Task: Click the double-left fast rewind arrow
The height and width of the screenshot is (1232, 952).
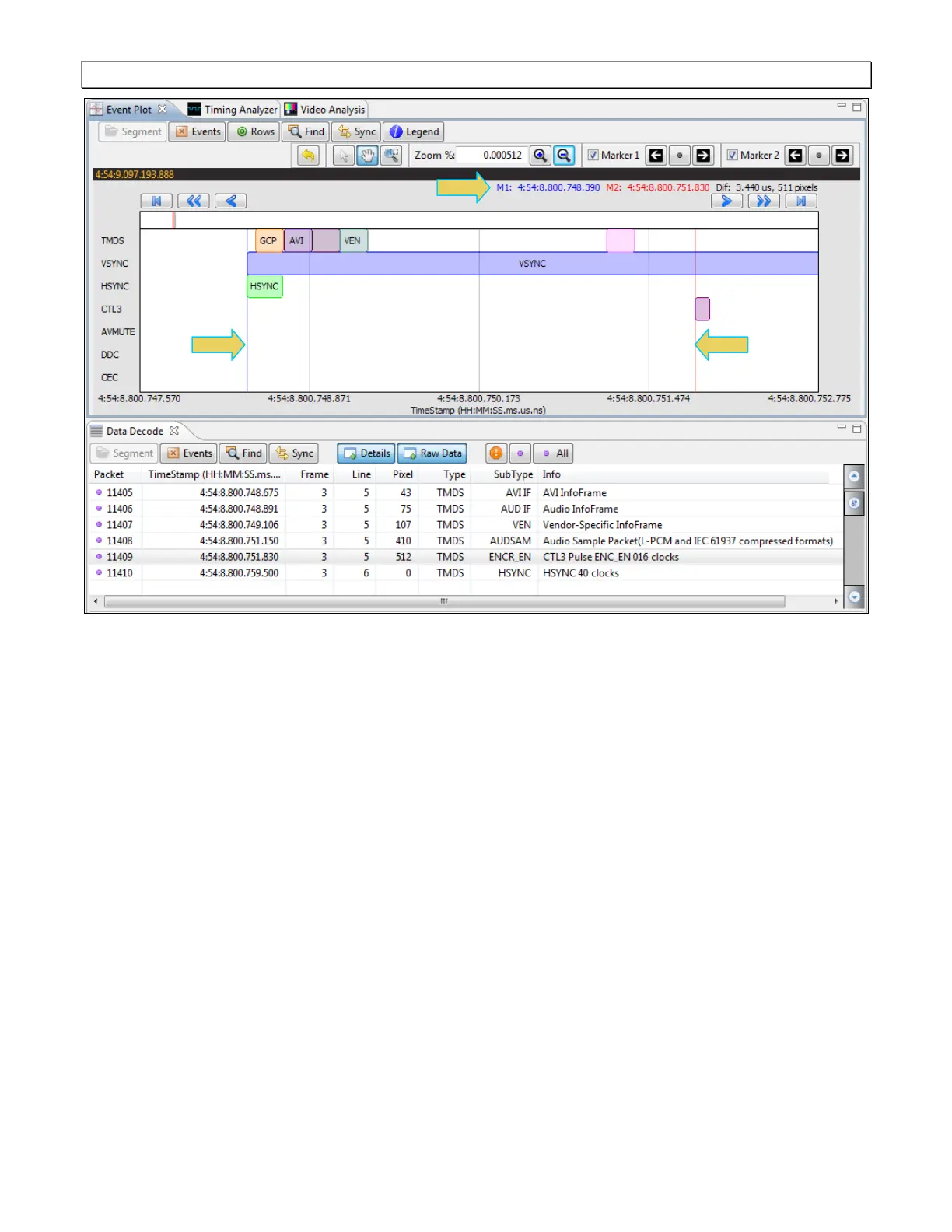Action: [194, 201]
